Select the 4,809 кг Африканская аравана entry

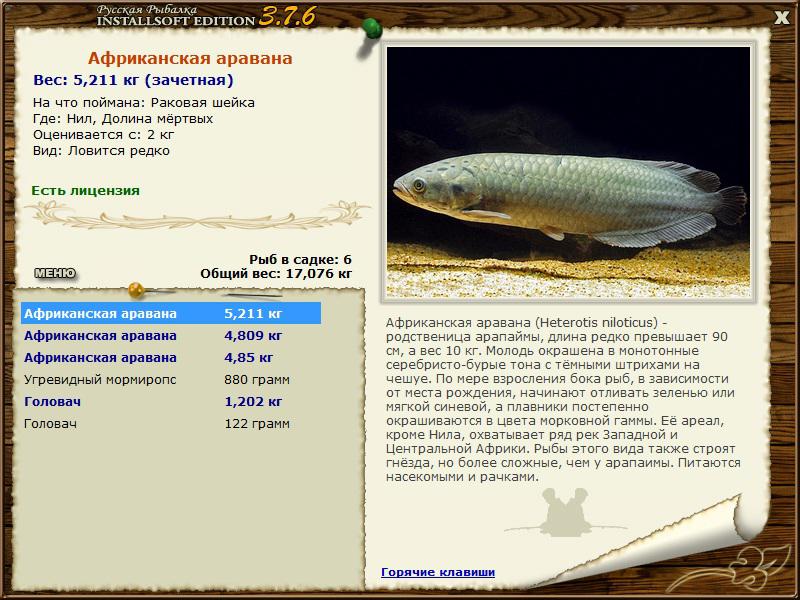[x=171, y=336]
